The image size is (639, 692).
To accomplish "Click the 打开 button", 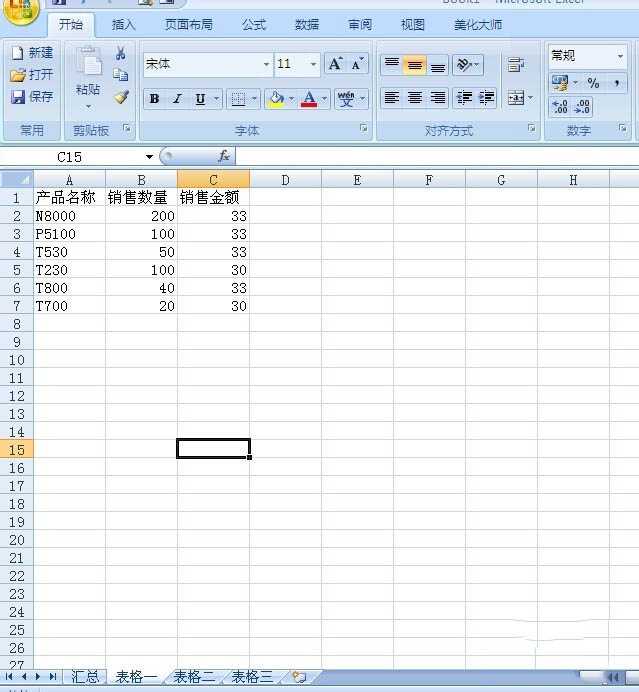I will tap(32, 75).
